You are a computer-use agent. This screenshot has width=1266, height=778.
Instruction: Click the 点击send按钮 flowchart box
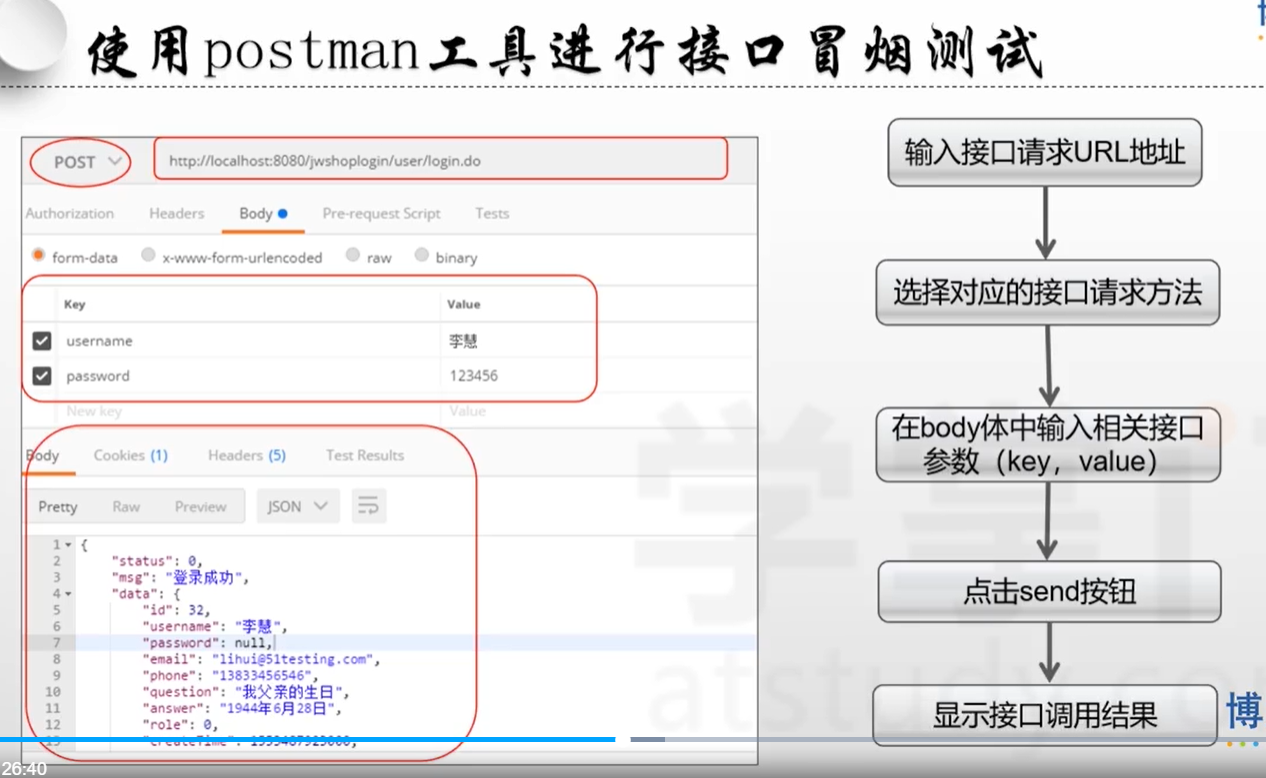point(1049,592)
